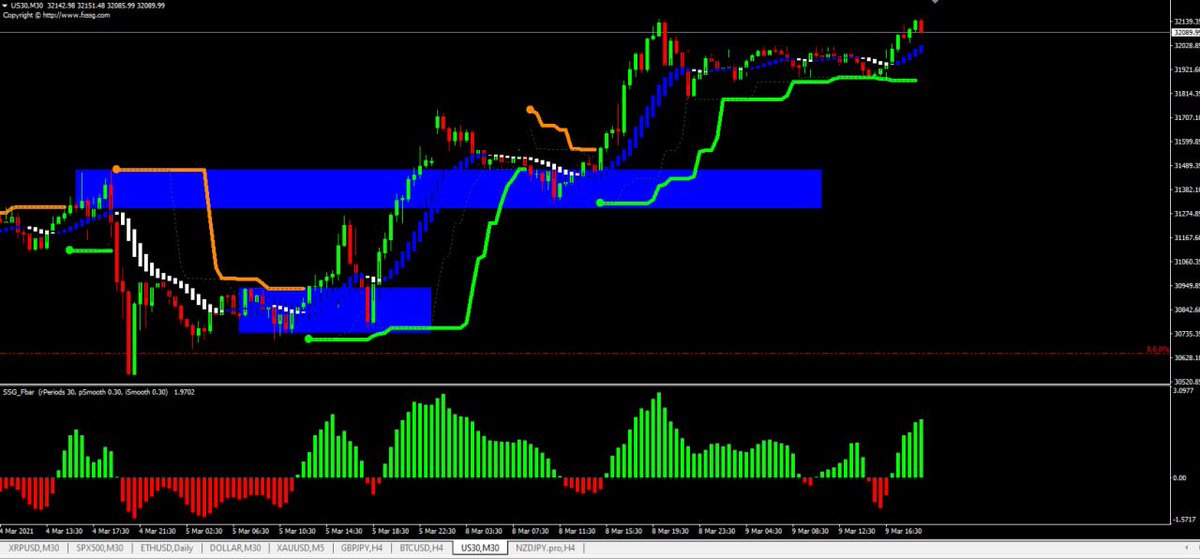Screen dimensions: 1200x559
Task: Click the current price tag 32089.99
Action: 1186,33
